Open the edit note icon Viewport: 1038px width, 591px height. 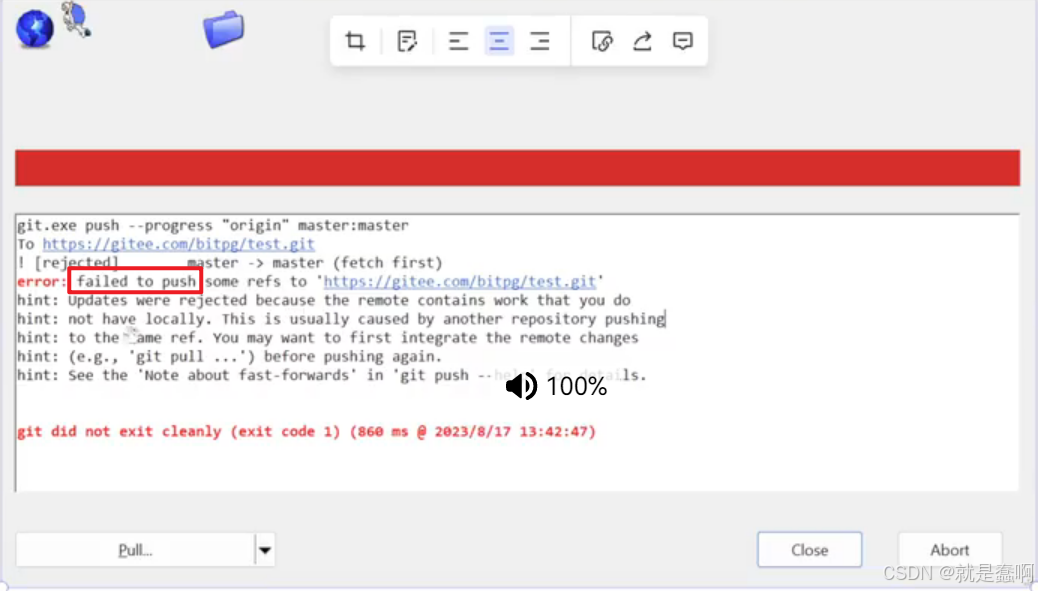(406, 41)
